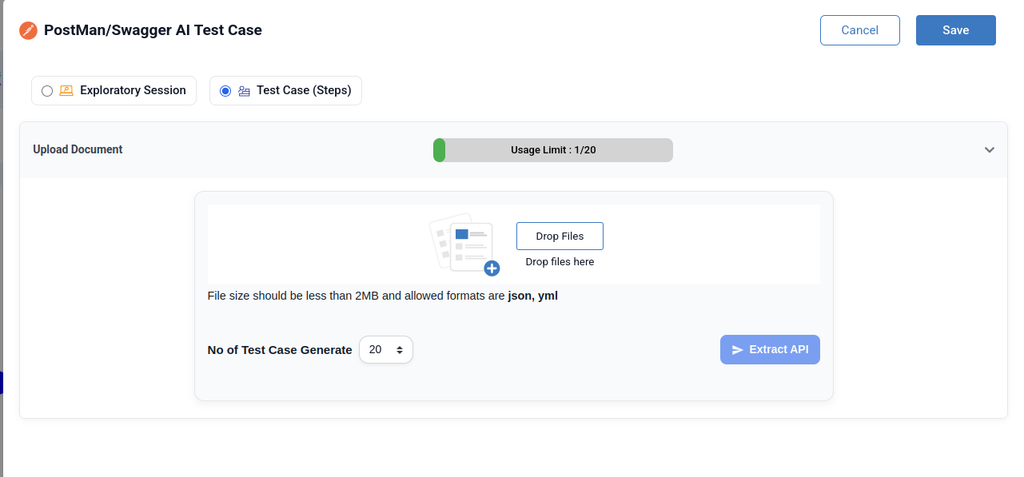Viewport: 1024px width, 477px height.
Task: Collapse the Upload Document section chevron
Action: 989,150
